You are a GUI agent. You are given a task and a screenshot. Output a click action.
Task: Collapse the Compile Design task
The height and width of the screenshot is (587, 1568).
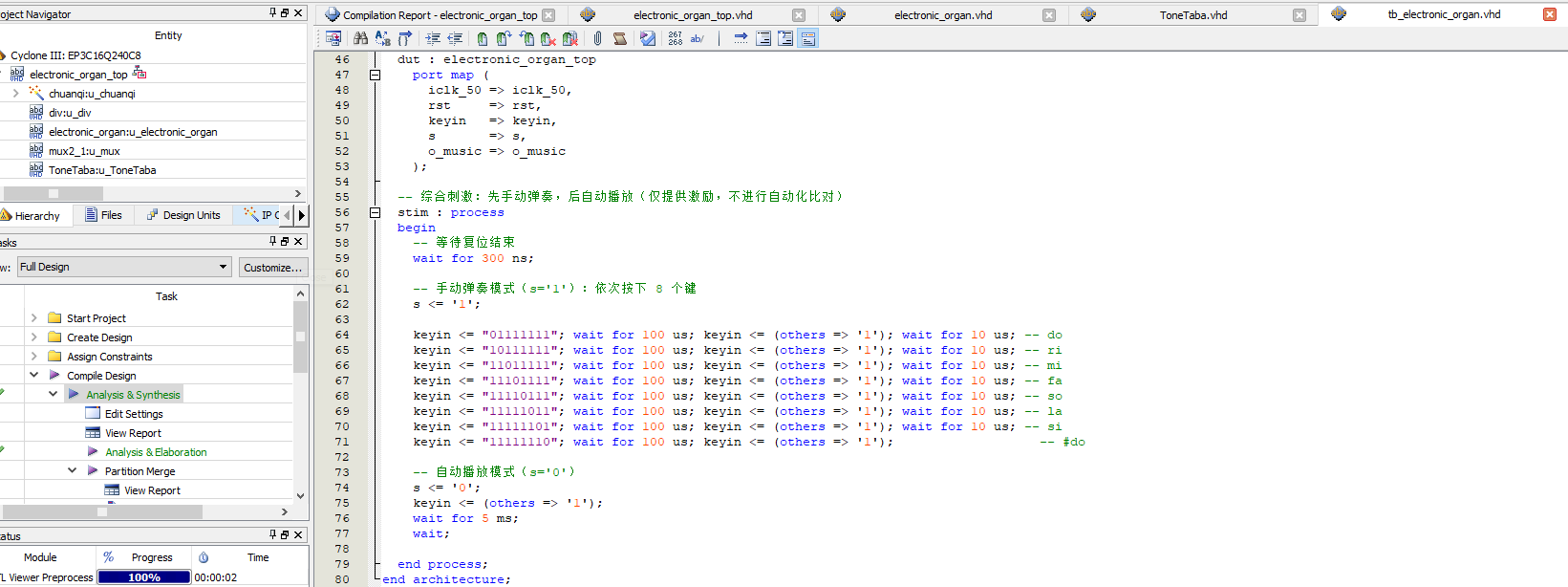(x=34, y=376)
